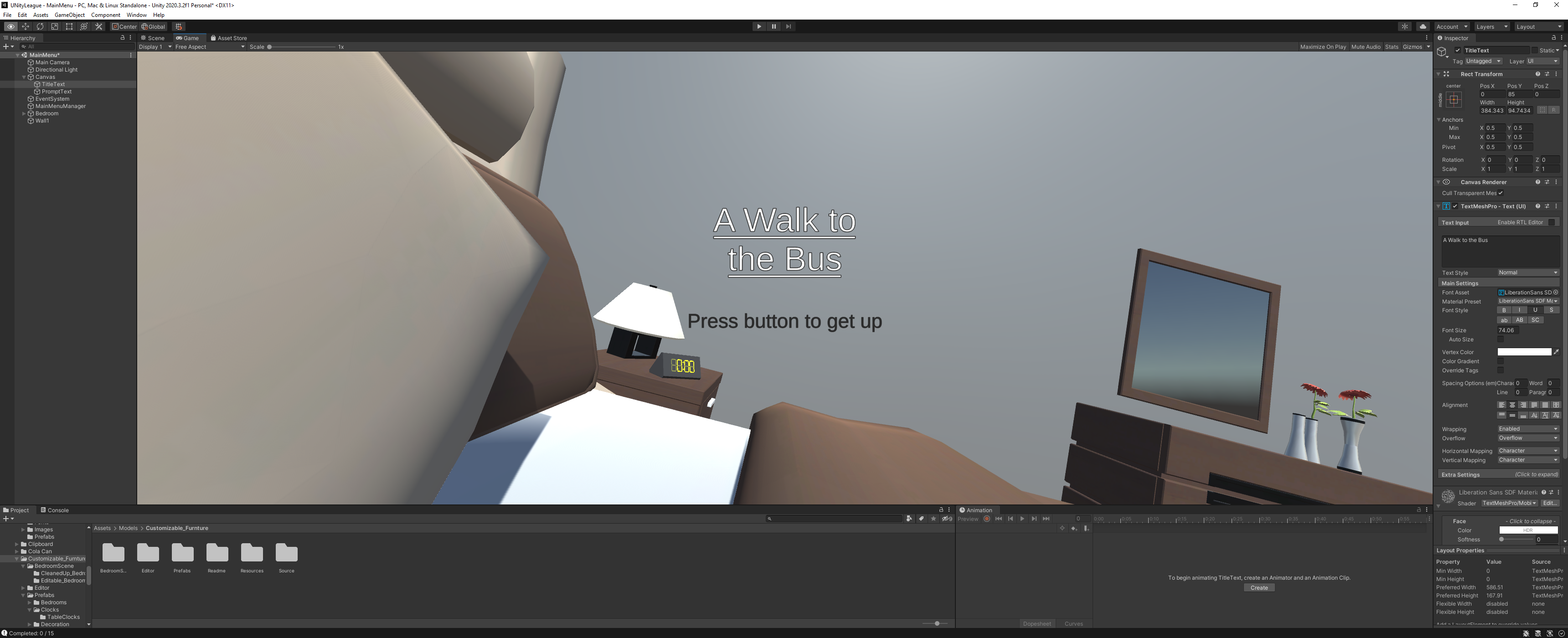The height and width of the screenshot is (638, 1568).
Task: Expand the Bedroom object in hierarchy
Action: click(x=24, y=113)
